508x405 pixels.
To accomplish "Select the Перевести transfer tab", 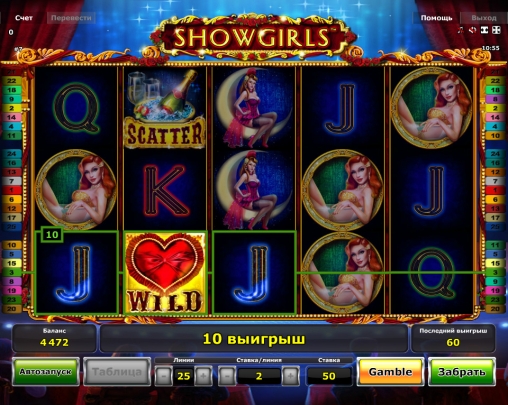I will click(x=71, y=18).
